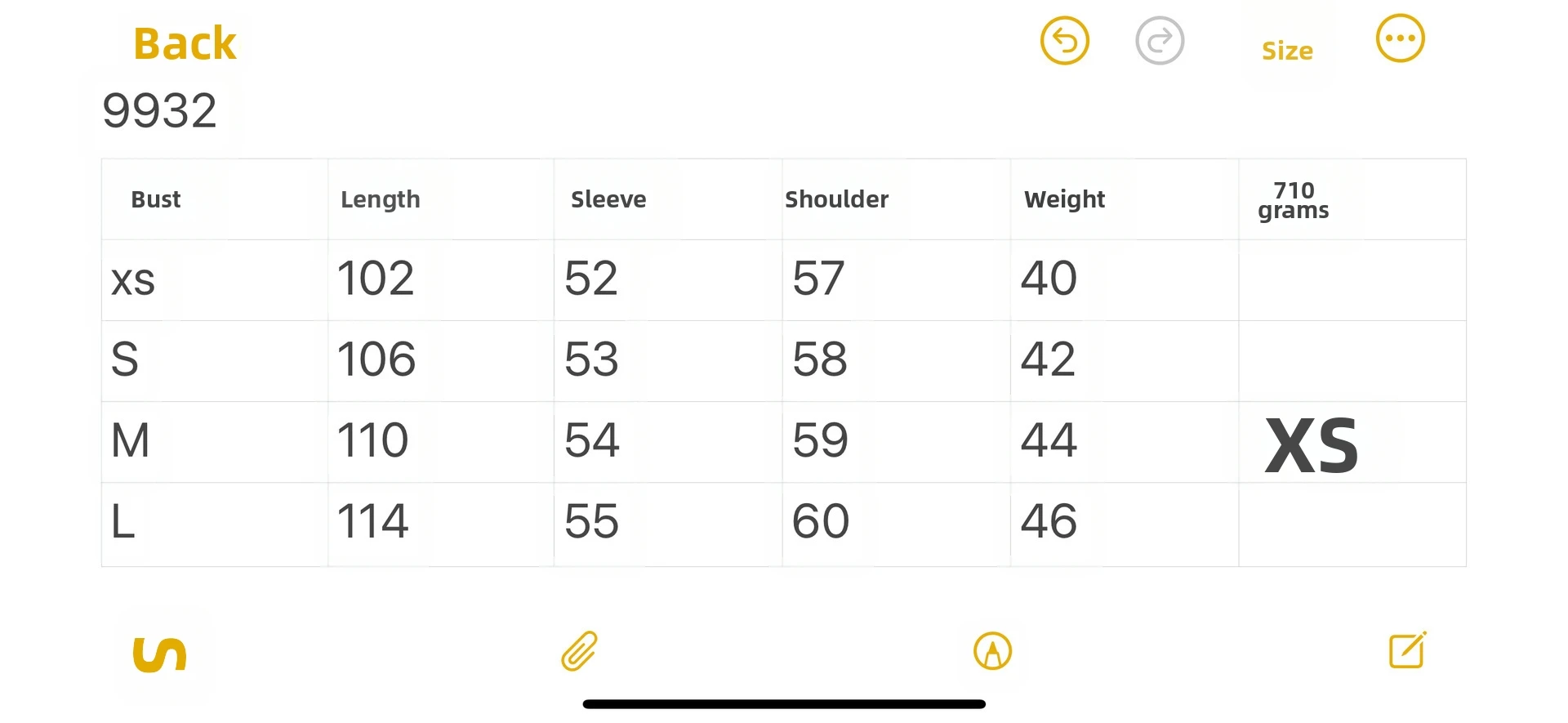
Task: Tap the yellow Size button
Action: click(x=1287, y=51)
